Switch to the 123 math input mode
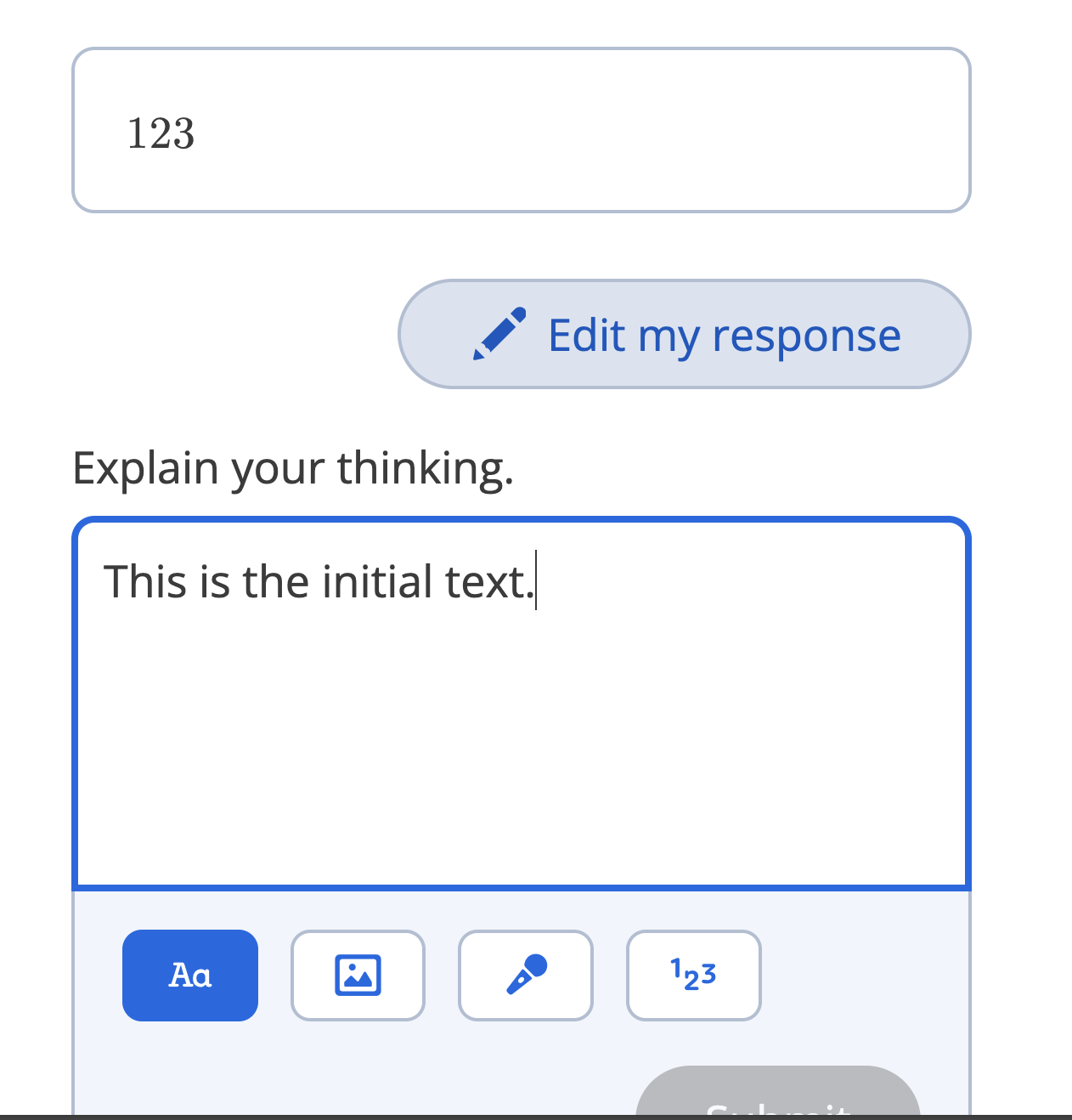This screenshot has height=1120, width=1072. point(693,975)
